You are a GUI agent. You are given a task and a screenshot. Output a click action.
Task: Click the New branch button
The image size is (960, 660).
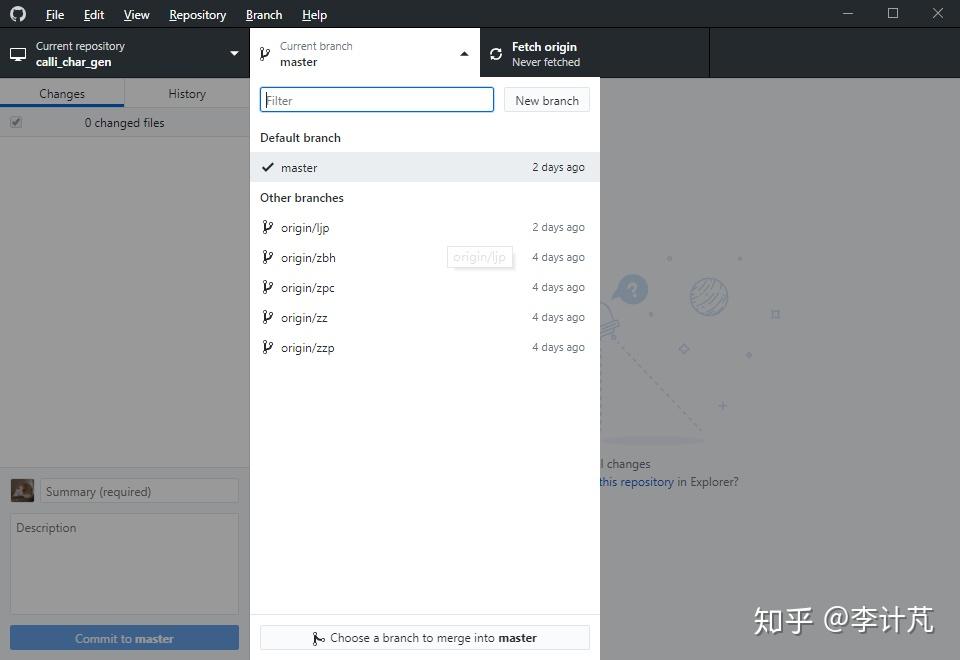[546, 100]
